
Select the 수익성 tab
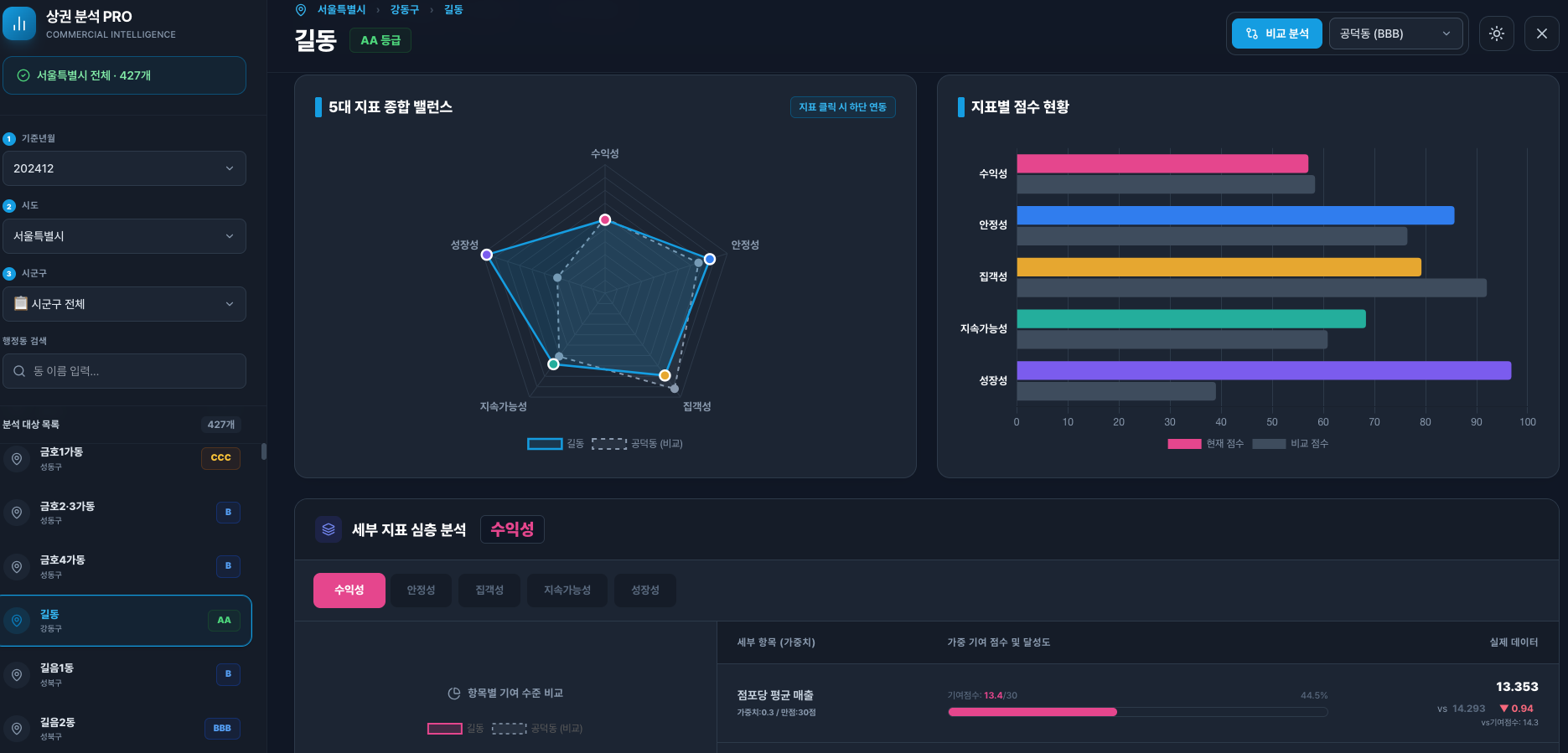349,591
